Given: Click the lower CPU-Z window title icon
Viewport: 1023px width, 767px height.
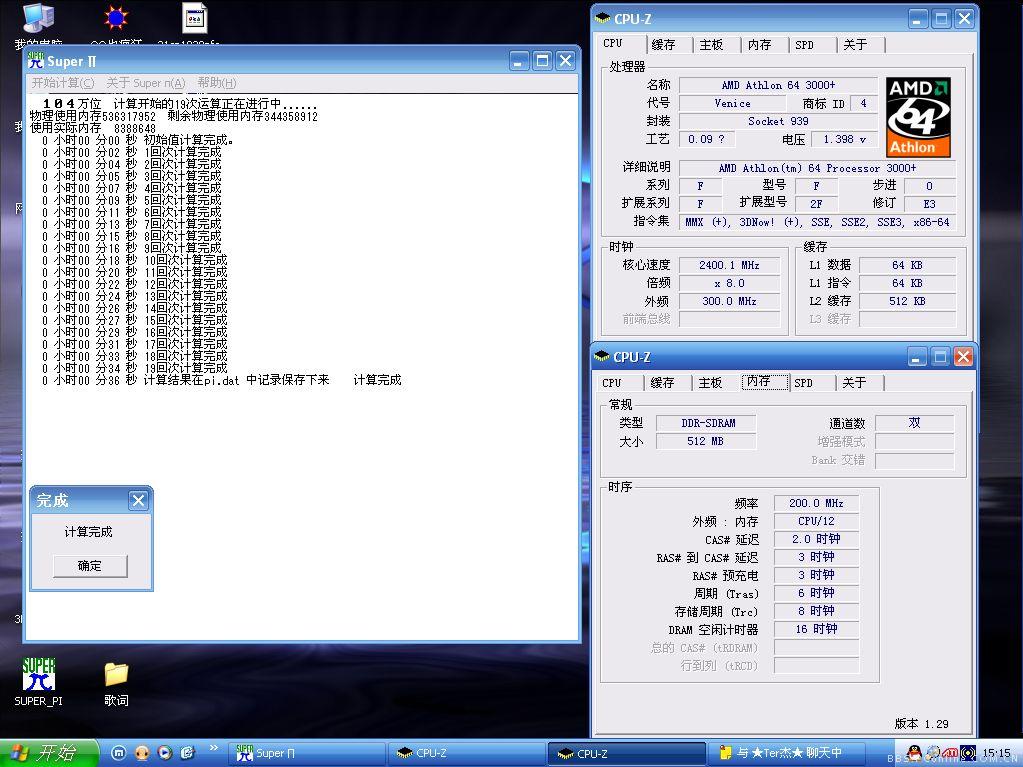Looking at the screenshot, I should pyautogui.click(x=602, y=357).
